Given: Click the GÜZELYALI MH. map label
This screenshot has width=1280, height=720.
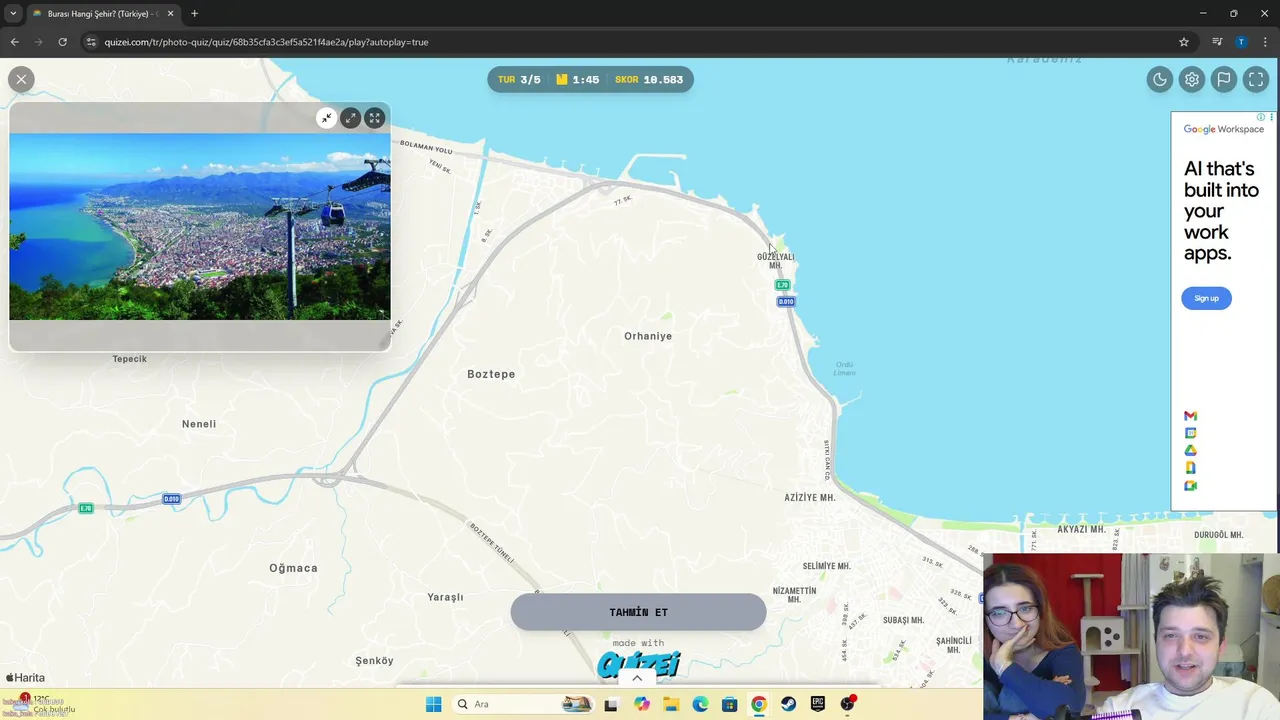Looking at the screenshot, I should 775,261.
